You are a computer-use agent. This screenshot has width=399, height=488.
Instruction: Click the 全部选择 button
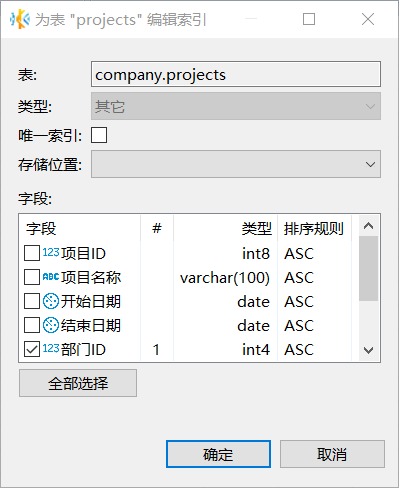pyautogui.click(x=78, y=383)
